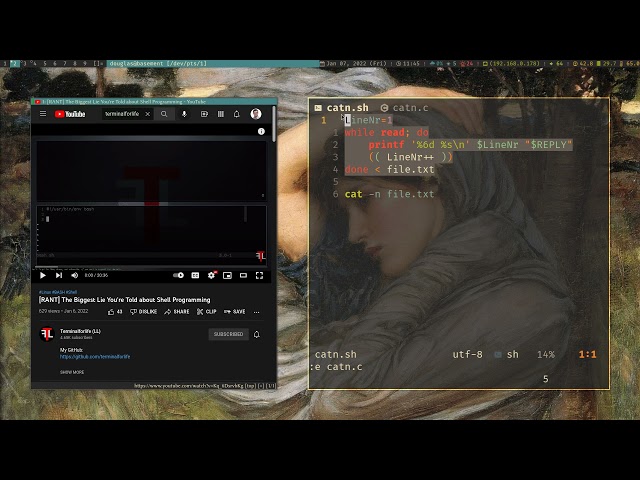Viewport: 640px width, 480px height.
Task: Clear the YouTube search field with X
Action: [x=148, y=114]
